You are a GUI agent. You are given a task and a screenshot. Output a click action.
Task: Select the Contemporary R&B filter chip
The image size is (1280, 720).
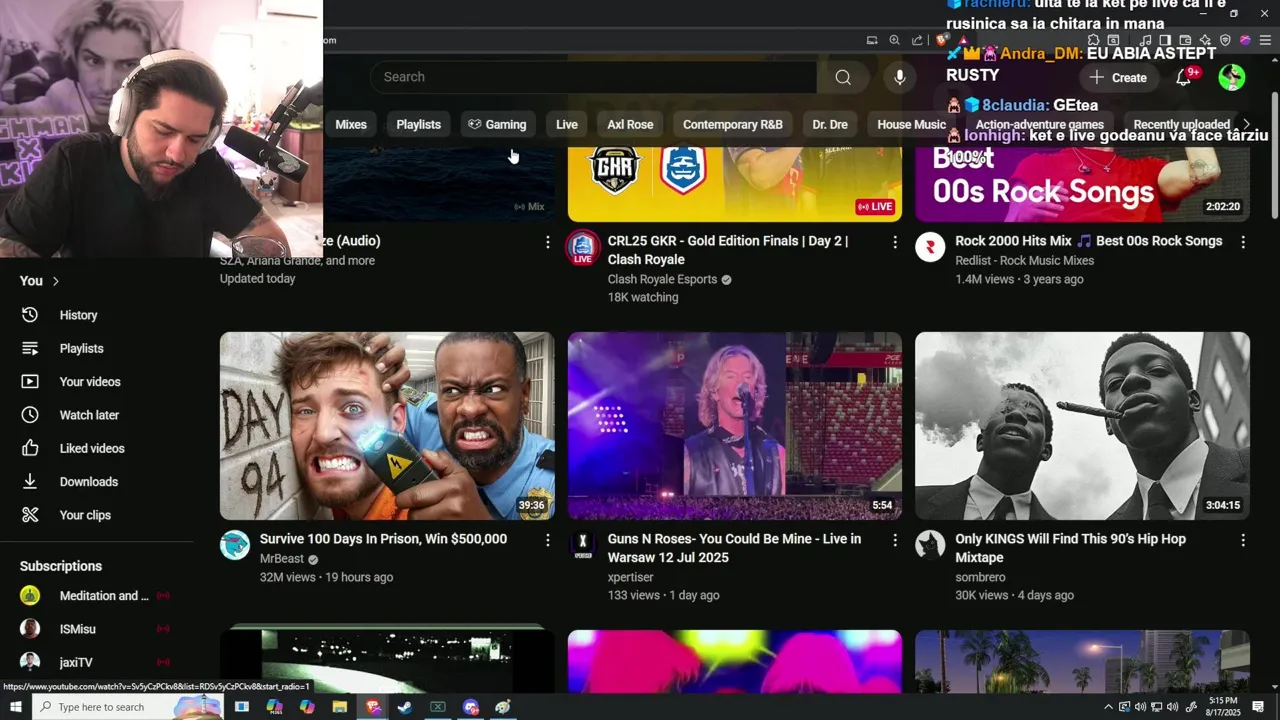733,125
